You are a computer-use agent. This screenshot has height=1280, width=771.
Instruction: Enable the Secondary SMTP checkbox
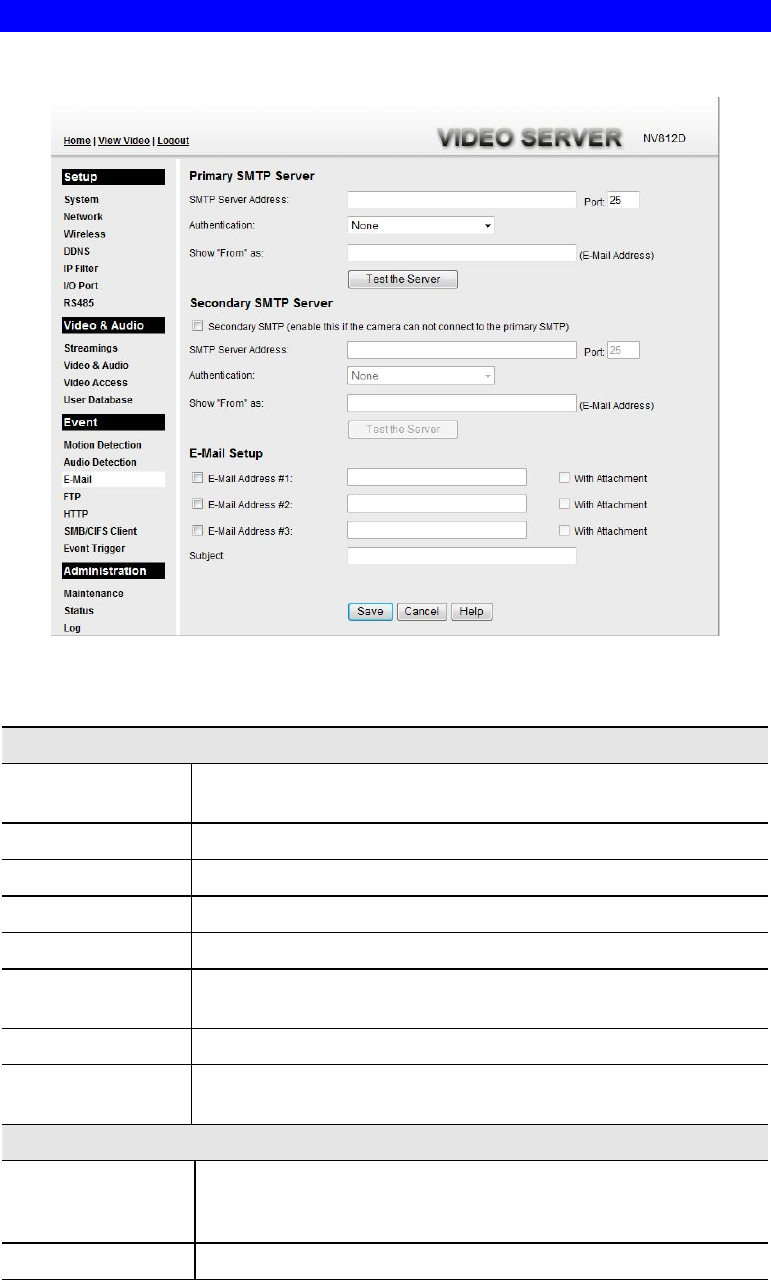[x=197, y=326]
